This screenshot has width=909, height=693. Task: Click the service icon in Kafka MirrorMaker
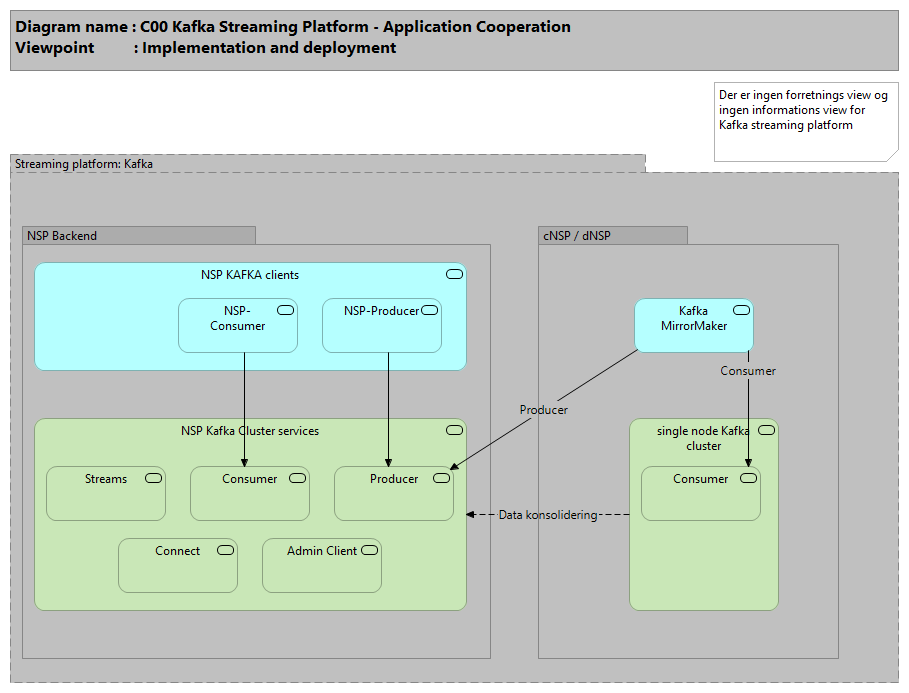click(741, 311)
